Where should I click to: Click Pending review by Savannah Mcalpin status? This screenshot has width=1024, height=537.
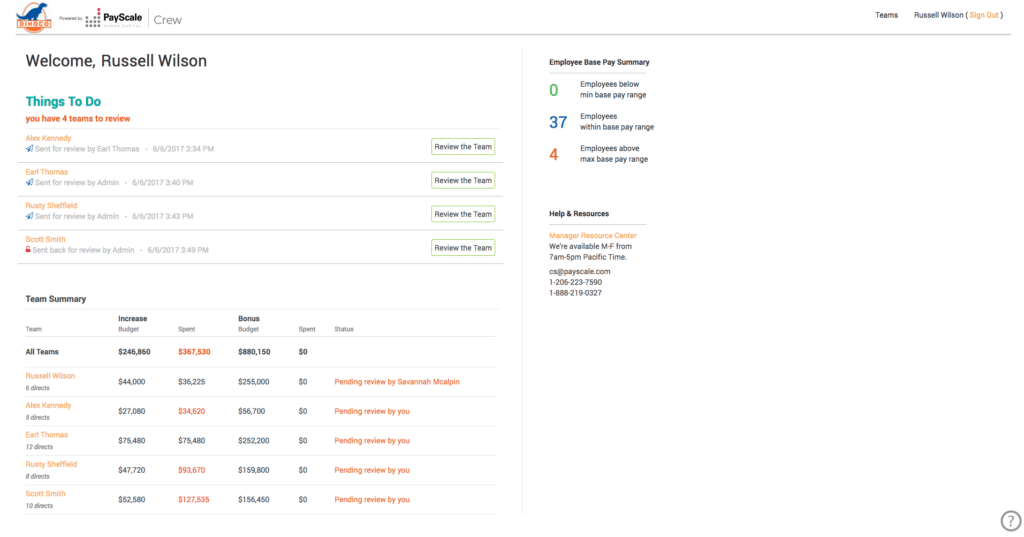(397, 382)
